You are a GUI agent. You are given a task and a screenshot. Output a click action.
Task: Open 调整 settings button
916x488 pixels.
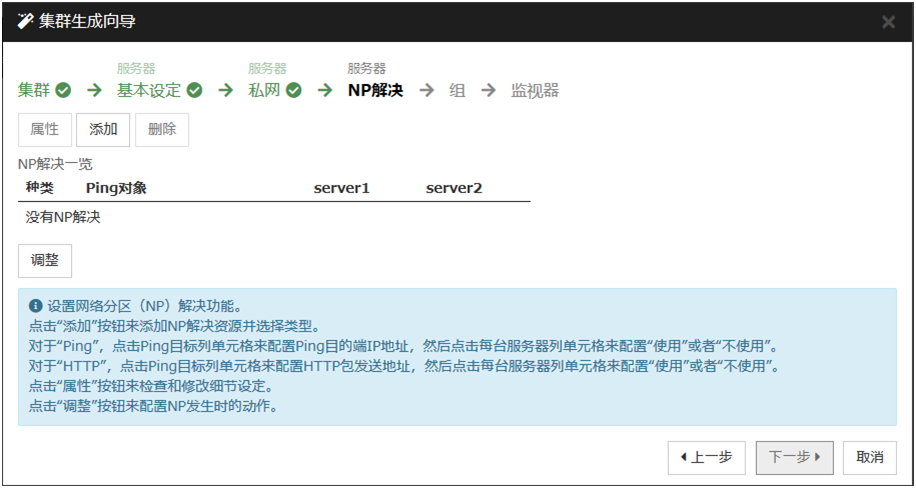(x=45, y=261)
